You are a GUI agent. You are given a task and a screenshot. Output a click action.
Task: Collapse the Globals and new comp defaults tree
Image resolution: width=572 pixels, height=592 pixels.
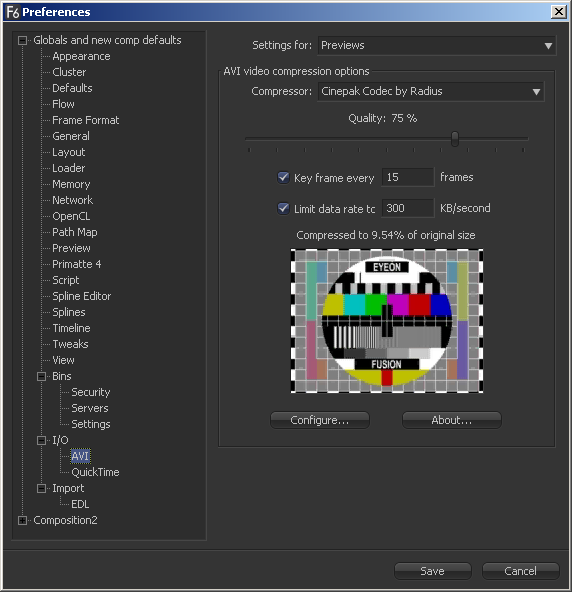pos(23,40)
